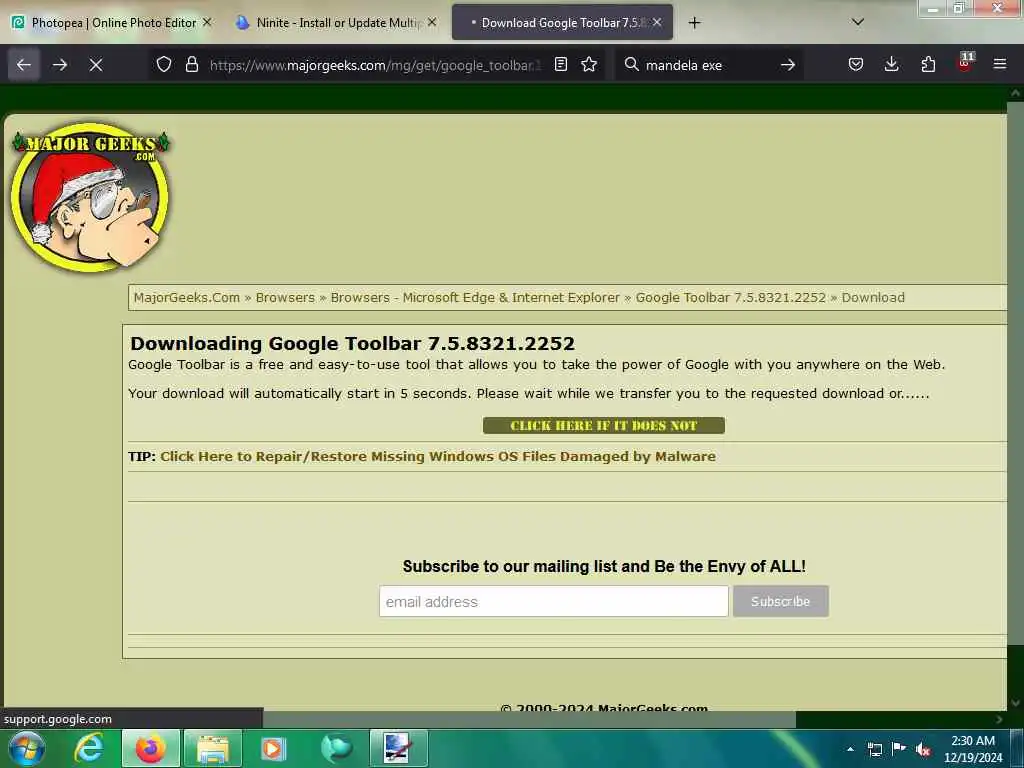Stop loading the page
Screen dimensions: 1024x768
click(x=96, y=65)
